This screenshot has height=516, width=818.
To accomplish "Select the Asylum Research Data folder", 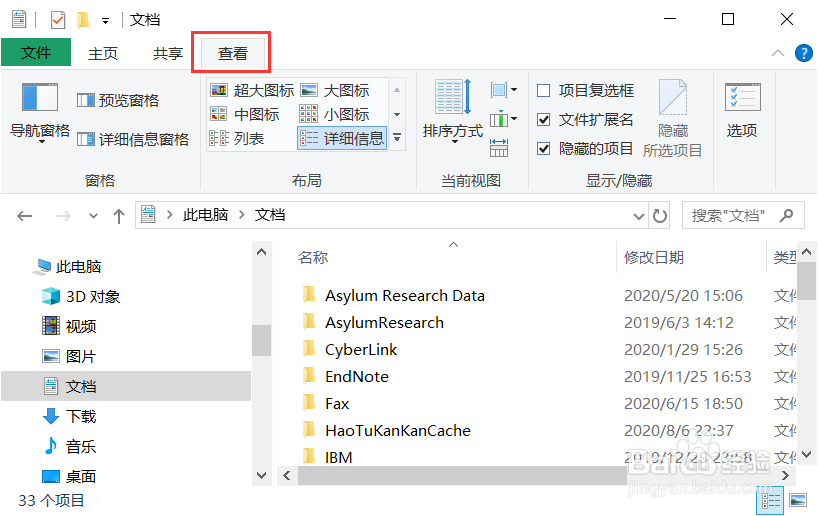I will [x=393, y=295].
